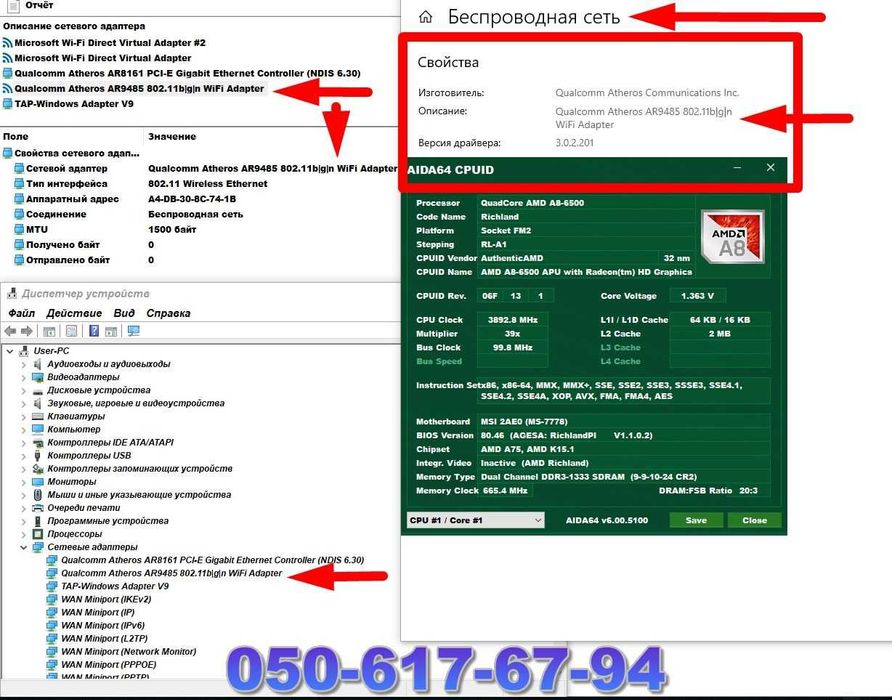Expand the Аудиовходы и аудиовыходы category

[x=23, y=364]
